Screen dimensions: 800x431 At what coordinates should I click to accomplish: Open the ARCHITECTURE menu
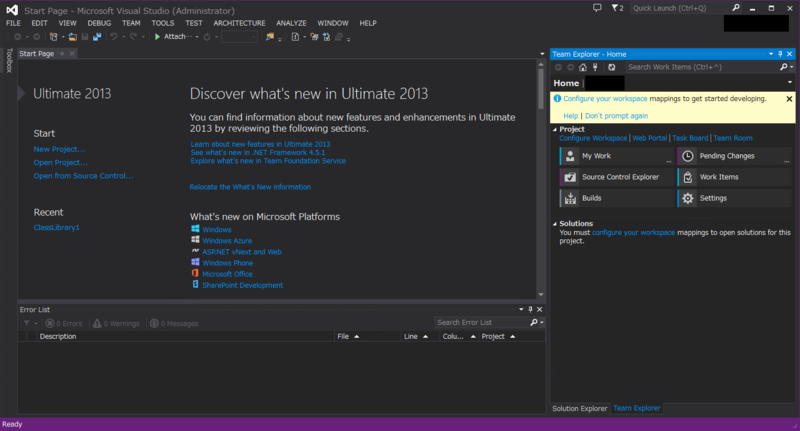(x=239, y=23)
